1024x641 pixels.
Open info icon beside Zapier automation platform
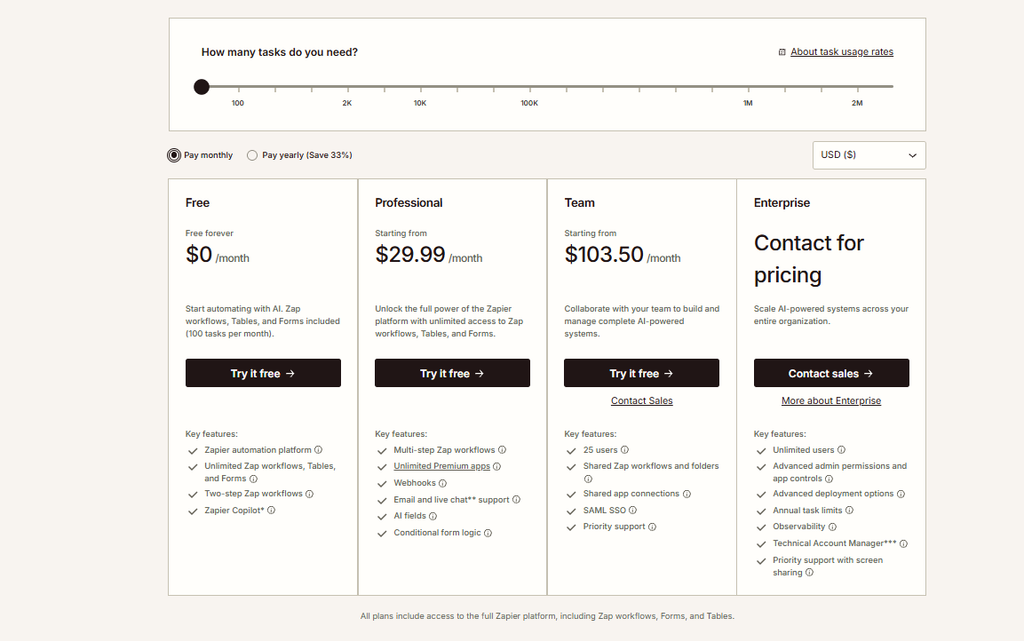click(x=318, y=450)
